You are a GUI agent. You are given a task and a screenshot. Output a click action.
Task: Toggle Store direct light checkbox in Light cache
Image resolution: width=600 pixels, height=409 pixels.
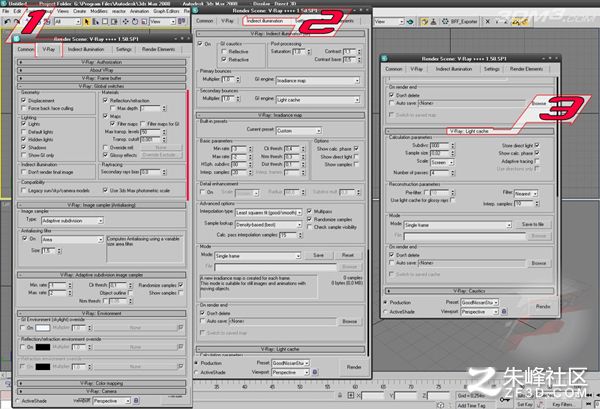(537, 145)
